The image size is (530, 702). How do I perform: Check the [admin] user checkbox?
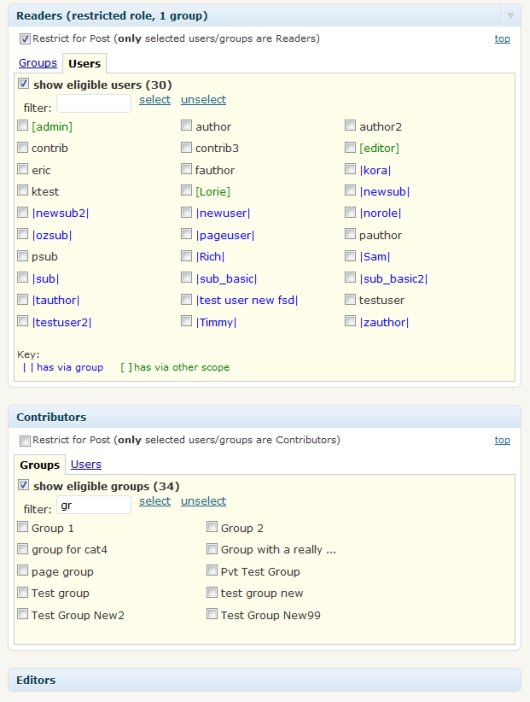[22, 125]
